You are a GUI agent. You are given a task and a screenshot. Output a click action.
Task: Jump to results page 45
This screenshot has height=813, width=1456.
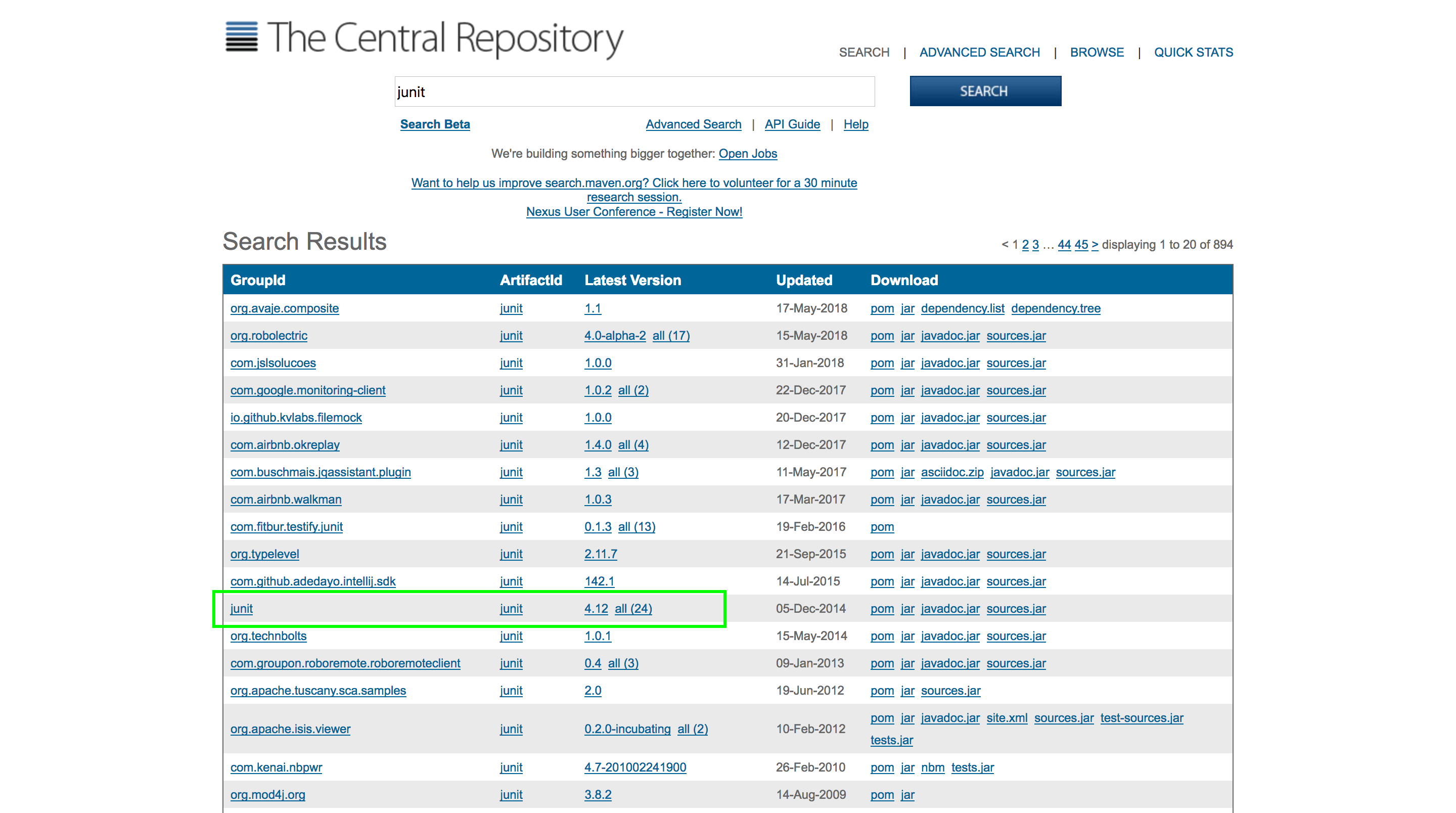pyautogui.click(x=1081, y=245)
